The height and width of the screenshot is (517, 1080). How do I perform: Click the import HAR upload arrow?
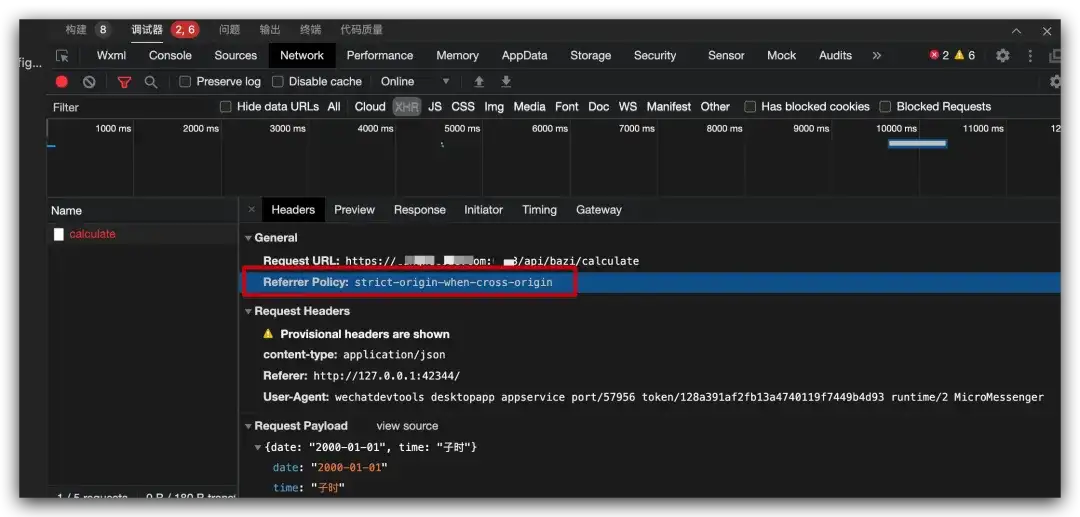pos(479,82)
